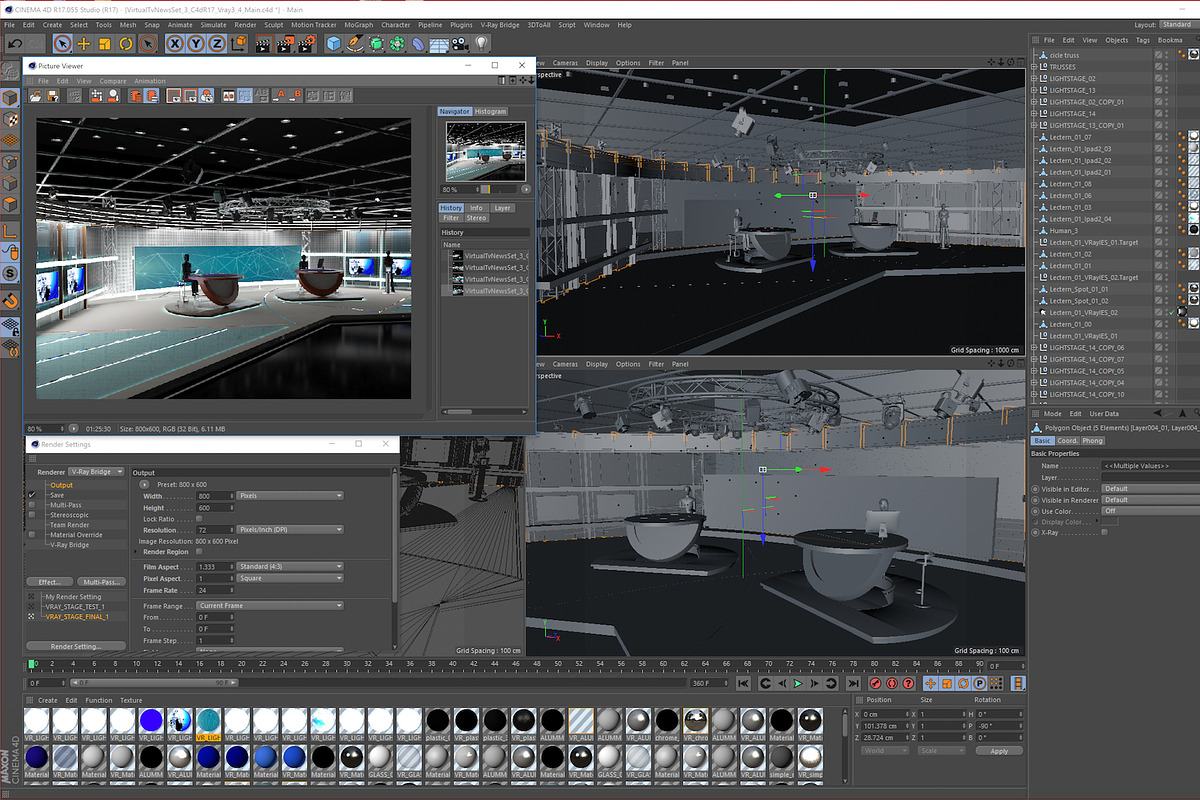Open Visible in Editor Default dropdown

(x=1150, y=489)
